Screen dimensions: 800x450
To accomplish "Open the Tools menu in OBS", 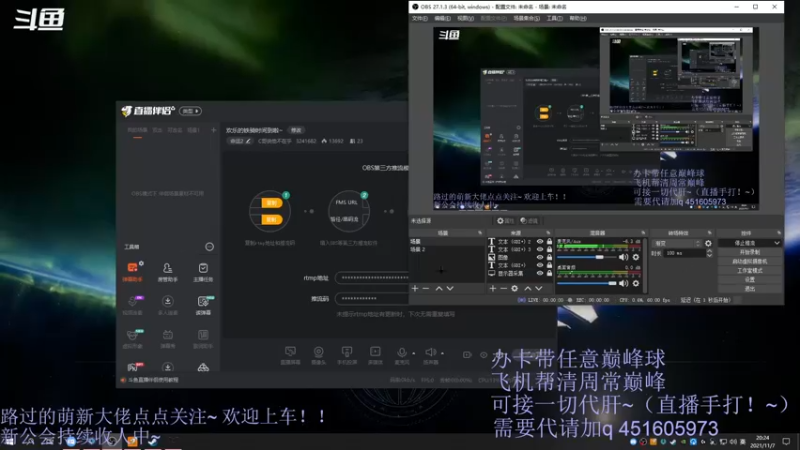I will tap(554, 18).
